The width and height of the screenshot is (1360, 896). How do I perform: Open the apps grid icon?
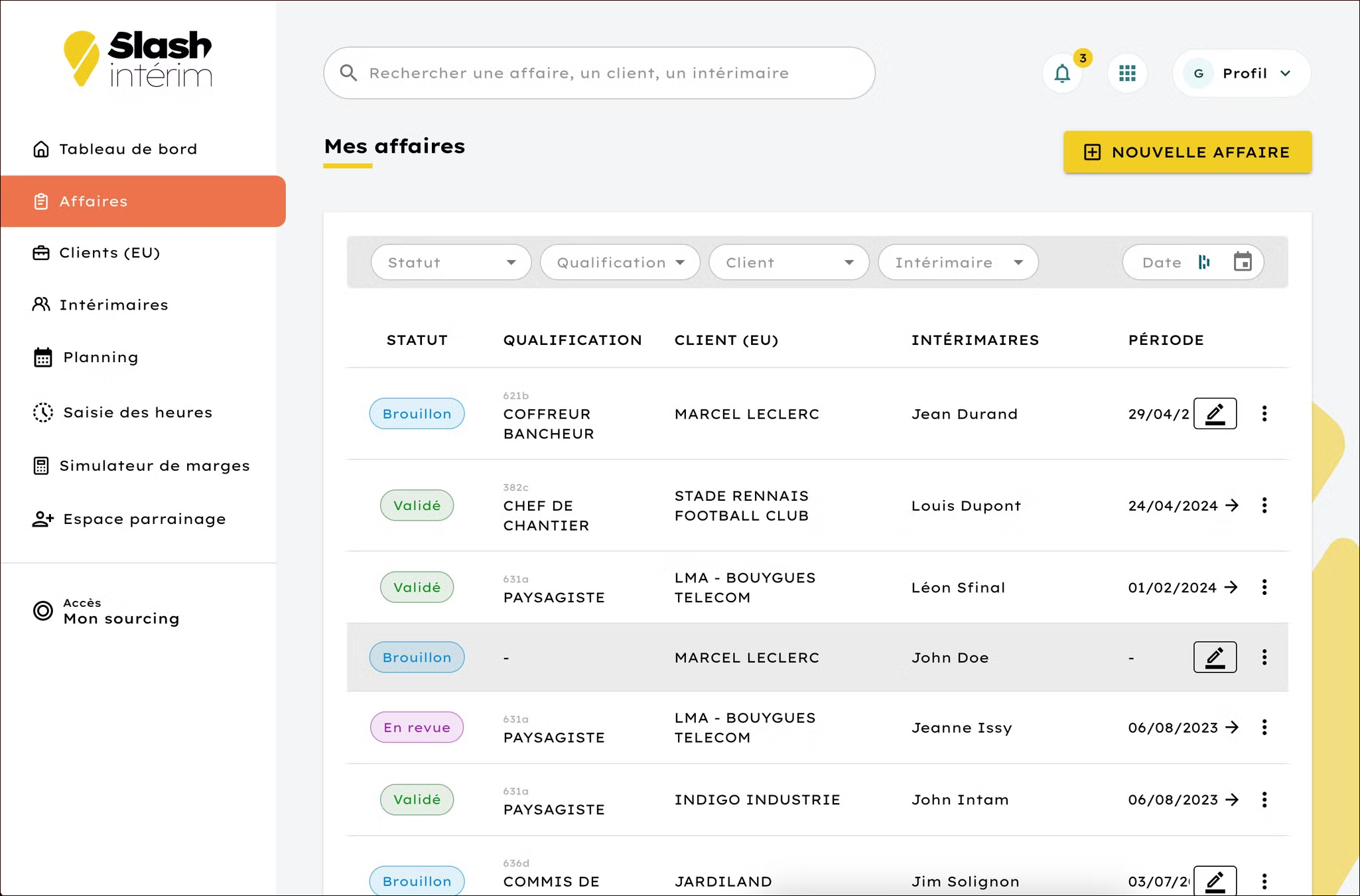coord(1127,74)
